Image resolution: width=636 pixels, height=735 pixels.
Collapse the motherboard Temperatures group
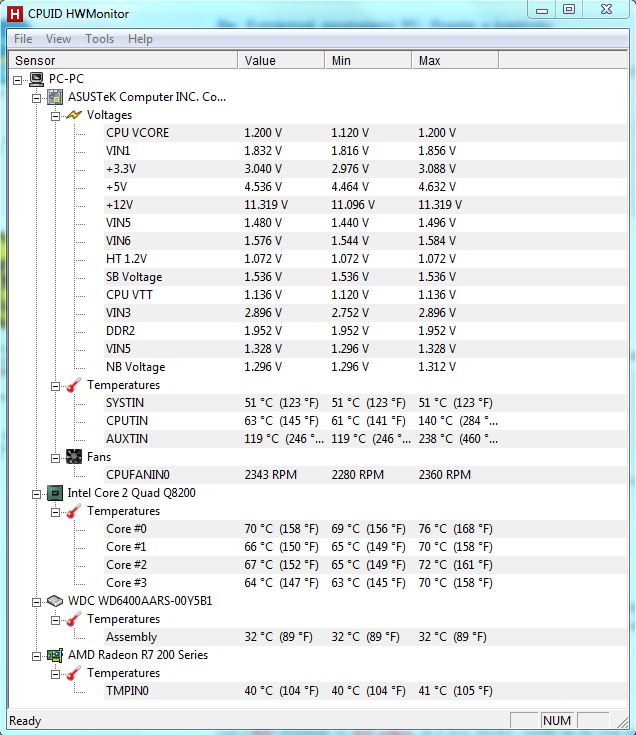[55, 386]
